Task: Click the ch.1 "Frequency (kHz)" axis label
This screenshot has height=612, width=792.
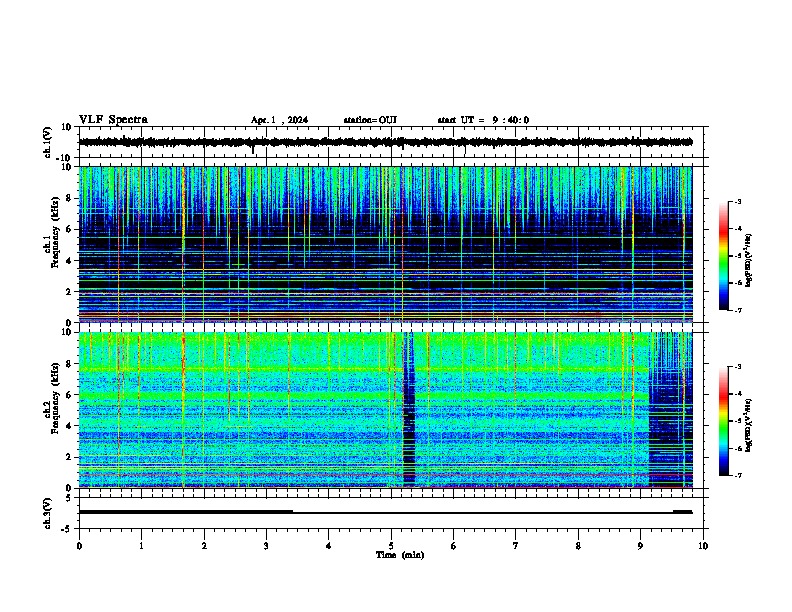Action: pos(55,232)
